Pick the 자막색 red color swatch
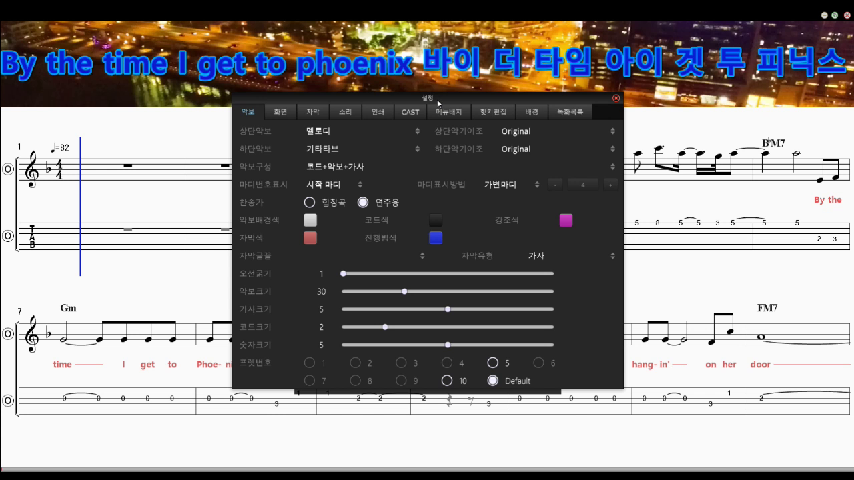The width and height of the screenshot is (854, 480). click(310, 238)
